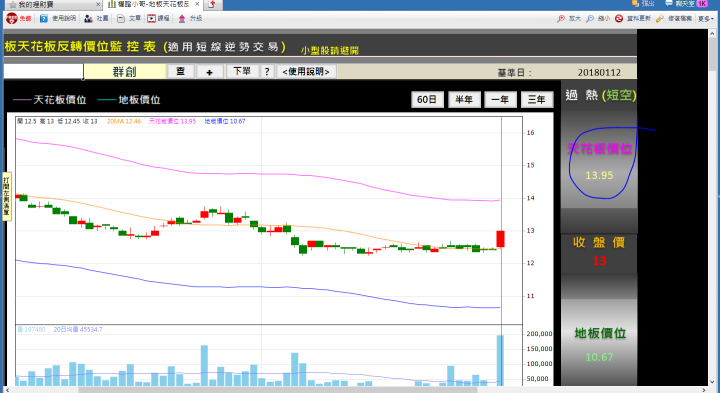Click the 過熱 (短空) status label

click(x=601, y=95)
